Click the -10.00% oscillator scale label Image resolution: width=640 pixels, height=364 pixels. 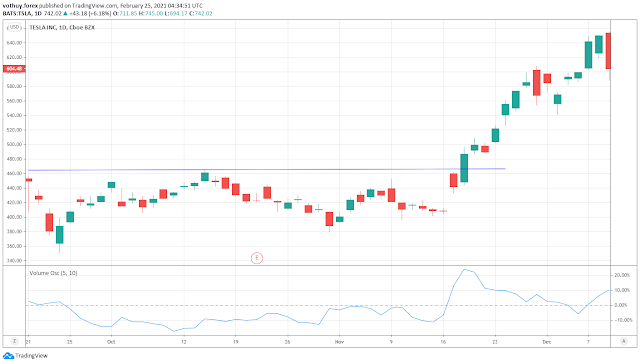point(623,320)
